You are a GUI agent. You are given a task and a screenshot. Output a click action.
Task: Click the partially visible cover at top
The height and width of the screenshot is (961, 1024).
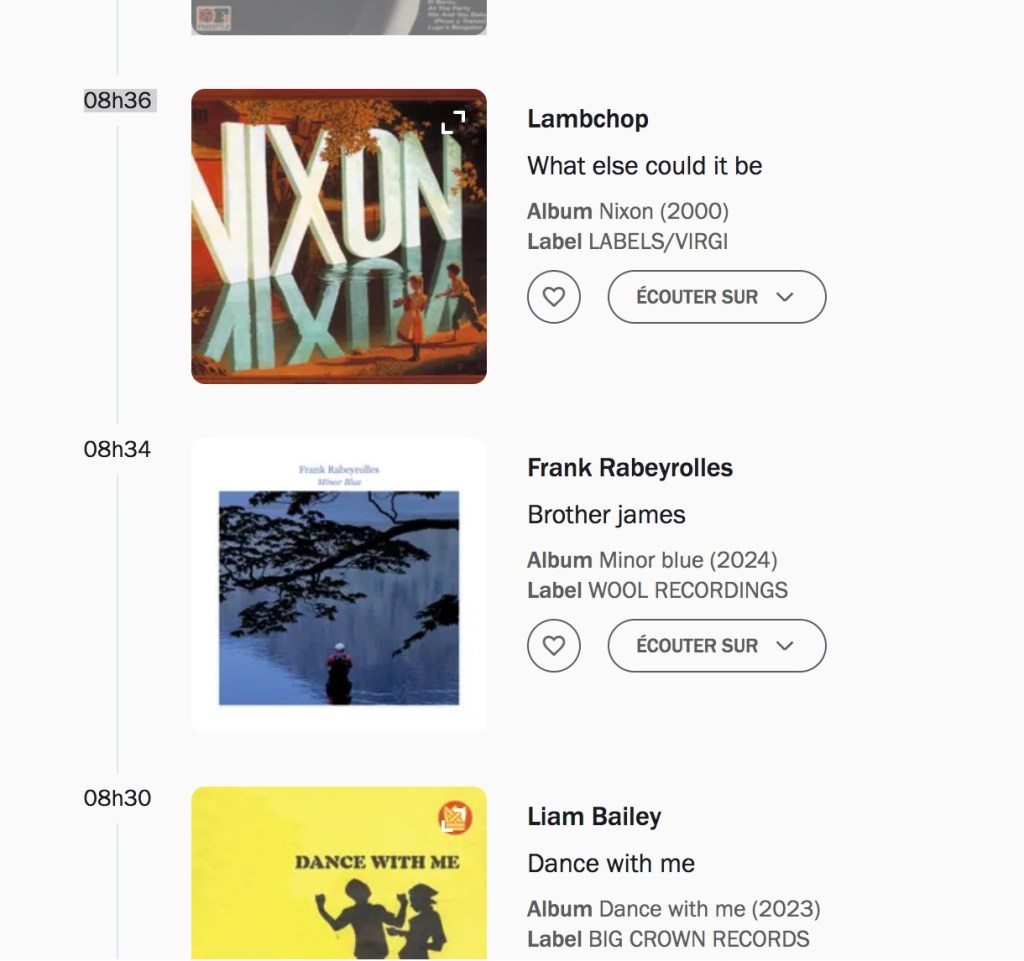(338, 17)
